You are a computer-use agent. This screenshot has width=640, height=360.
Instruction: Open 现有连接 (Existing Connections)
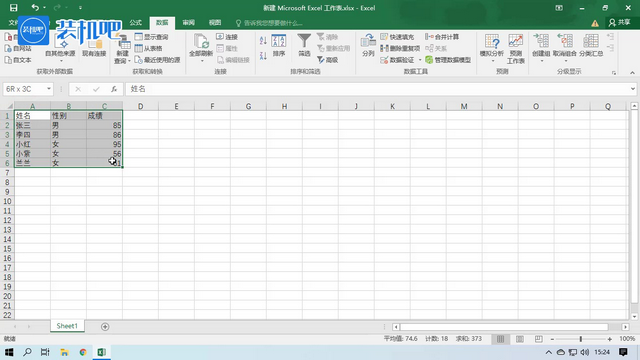94,47
